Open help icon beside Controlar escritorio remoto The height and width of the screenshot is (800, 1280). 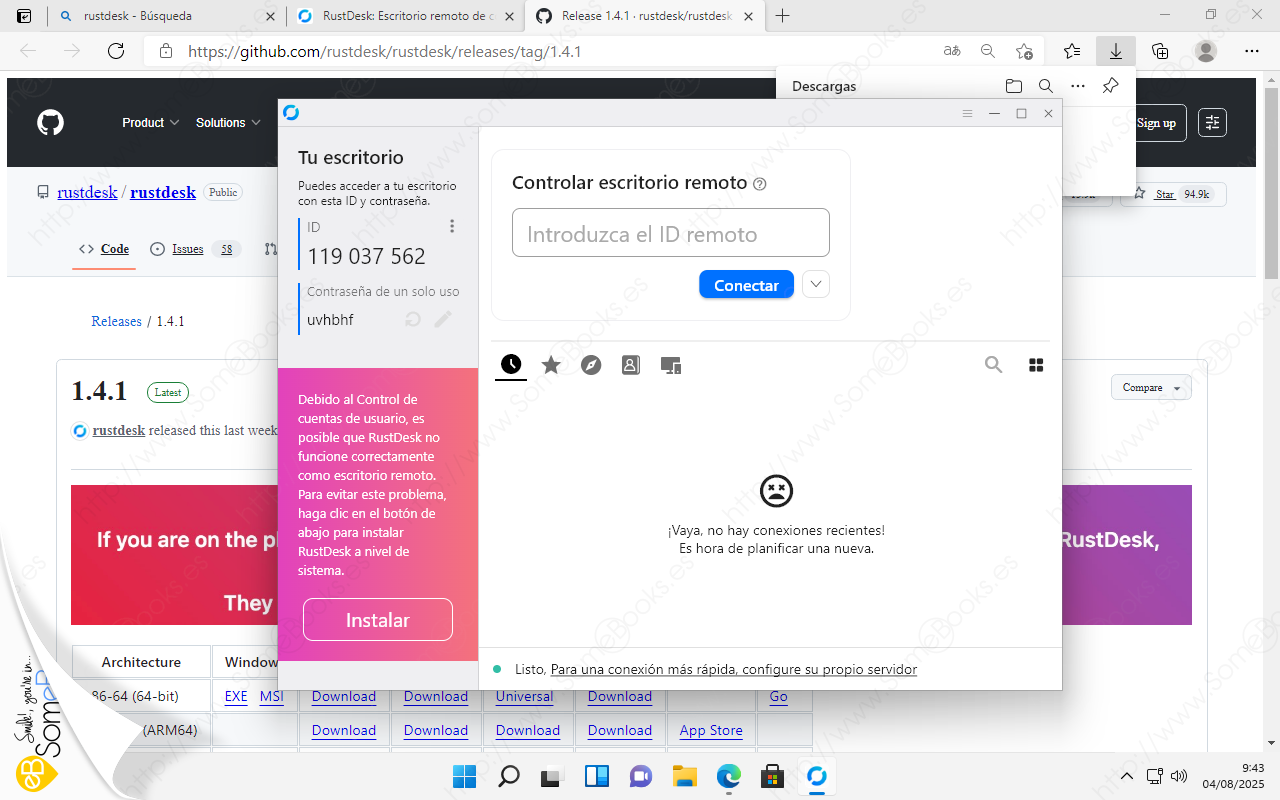point(760,184)
